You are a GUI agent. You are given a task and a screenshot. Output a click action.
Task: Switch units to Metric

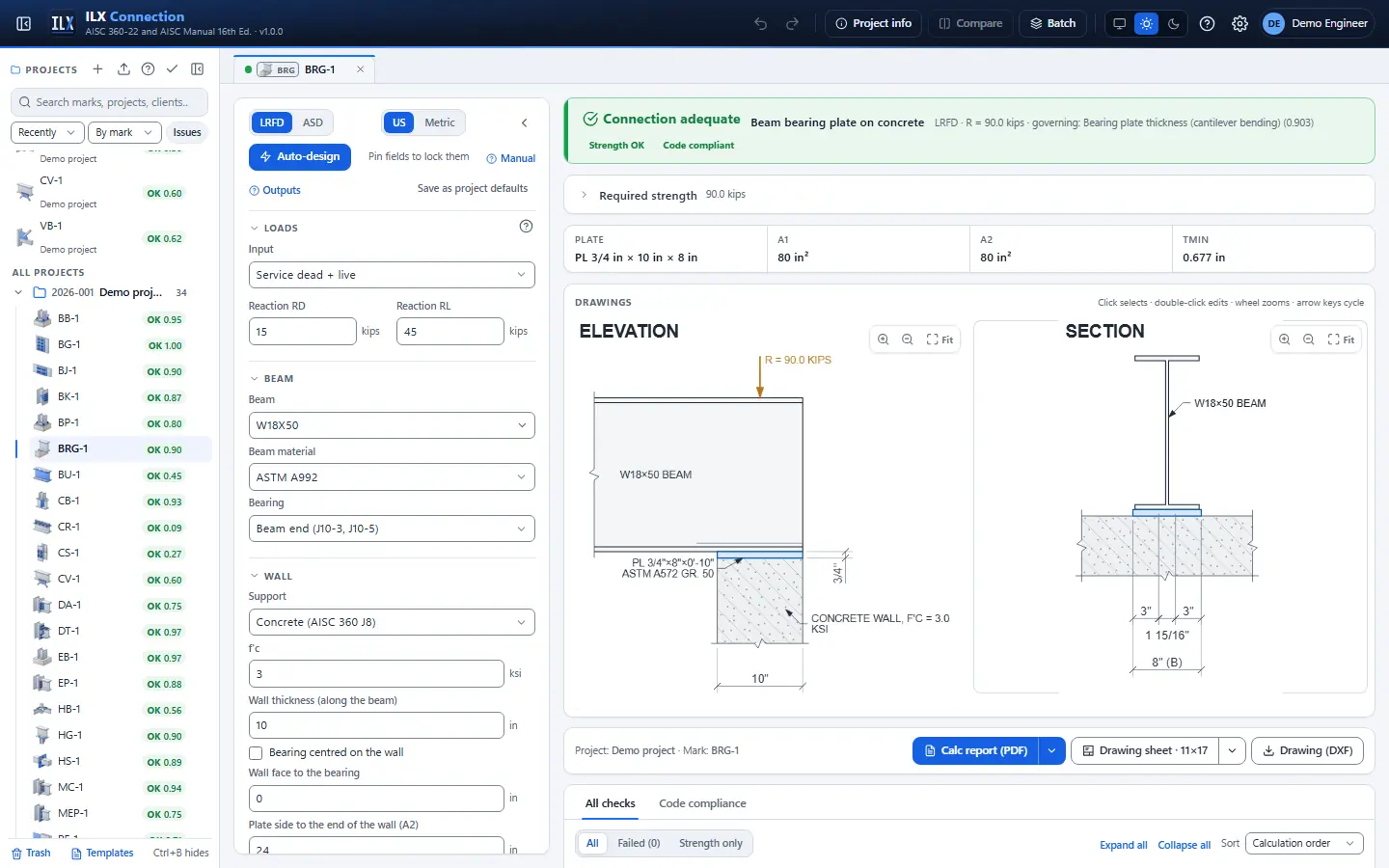[x=440, y=122]
